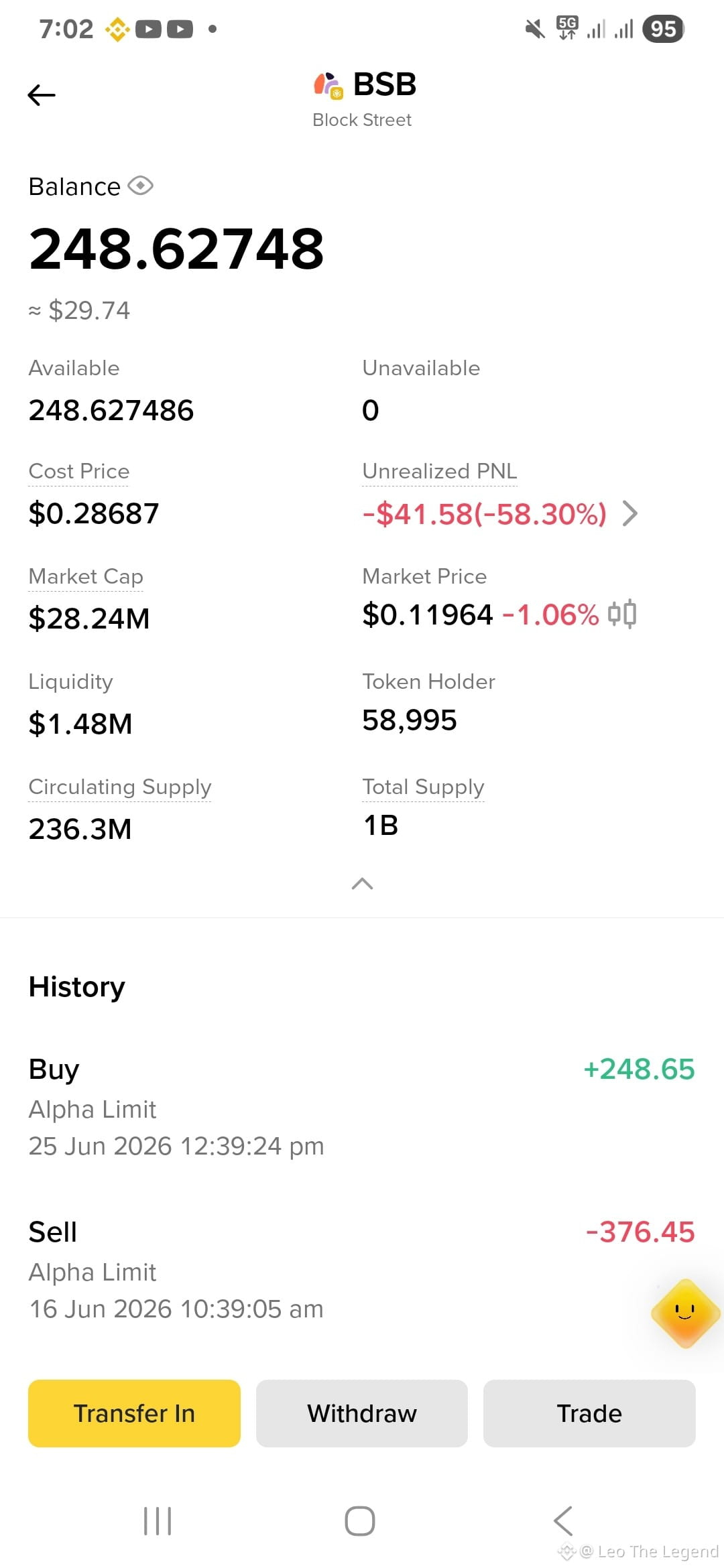Screen dimensions: 724x1568
Task: Tap the Android home button icon
Action: (360, 1520)
